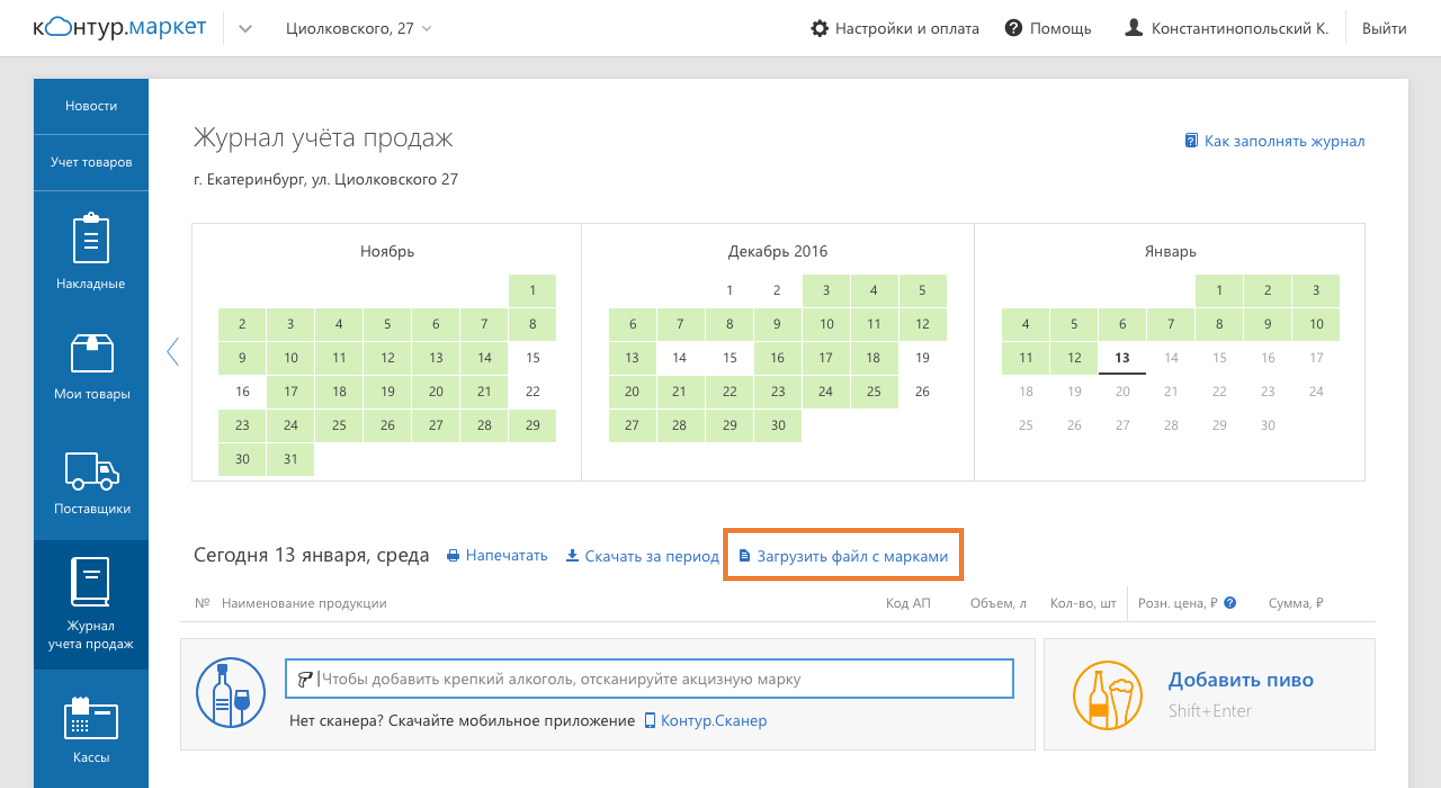Click price info question mark icon
This screenshot has width=1441, height=788.
[x=1230, y=603]
